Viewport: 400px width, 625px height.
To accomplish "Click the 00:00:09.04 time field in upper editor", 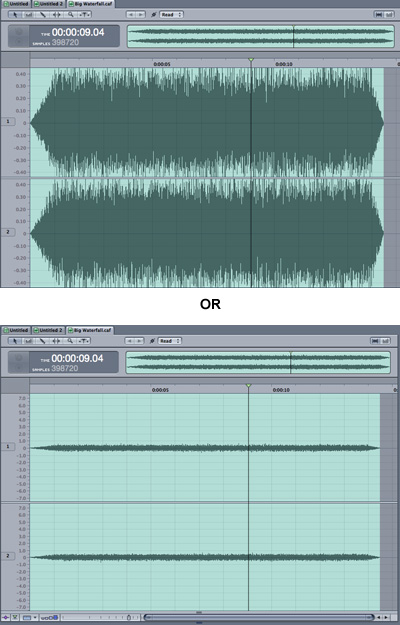I will (78, 32).
